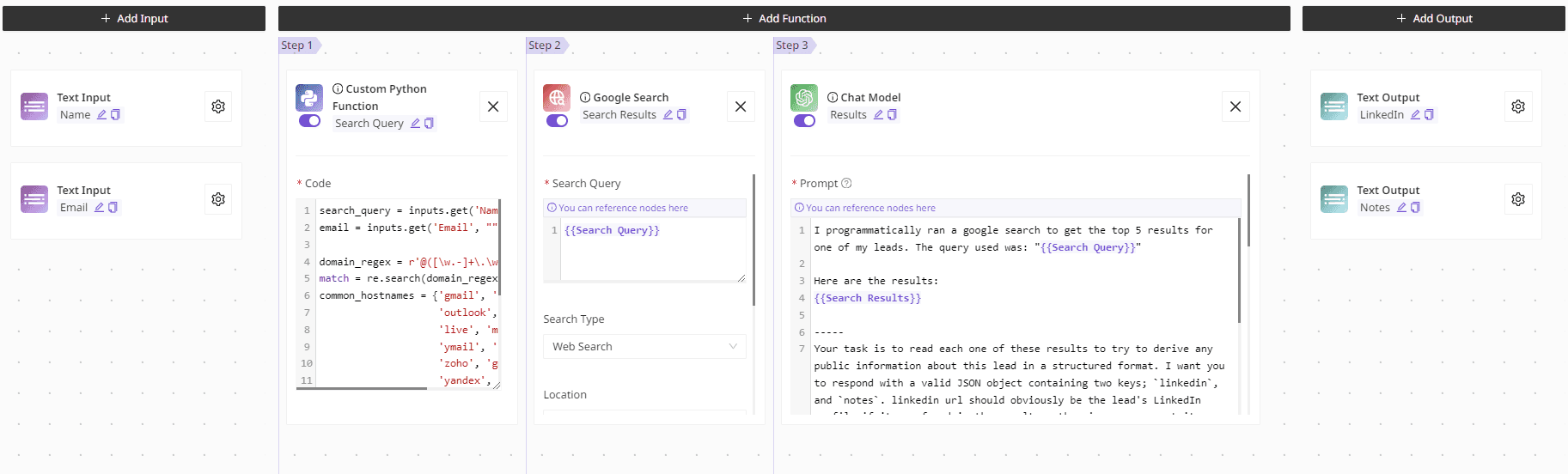Remove the Google Search step
Screen dimensions: 1568x474
741,106
